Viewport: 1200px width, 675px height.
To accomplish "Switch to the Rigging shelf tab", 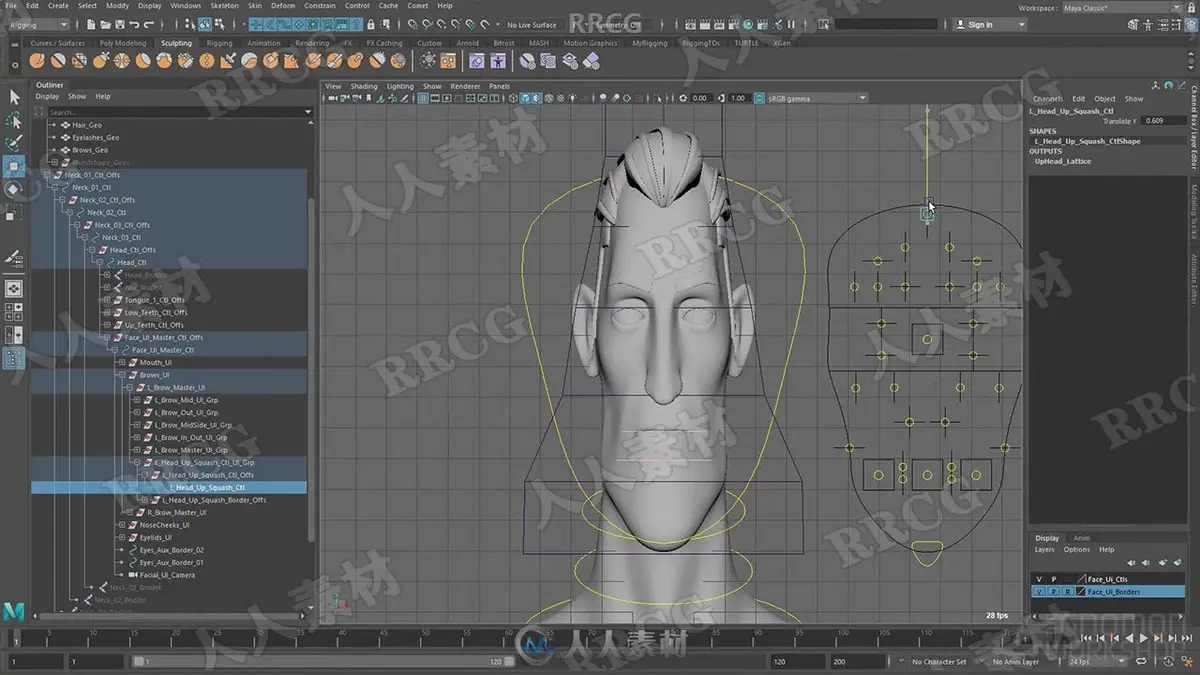I will (219, 43).
